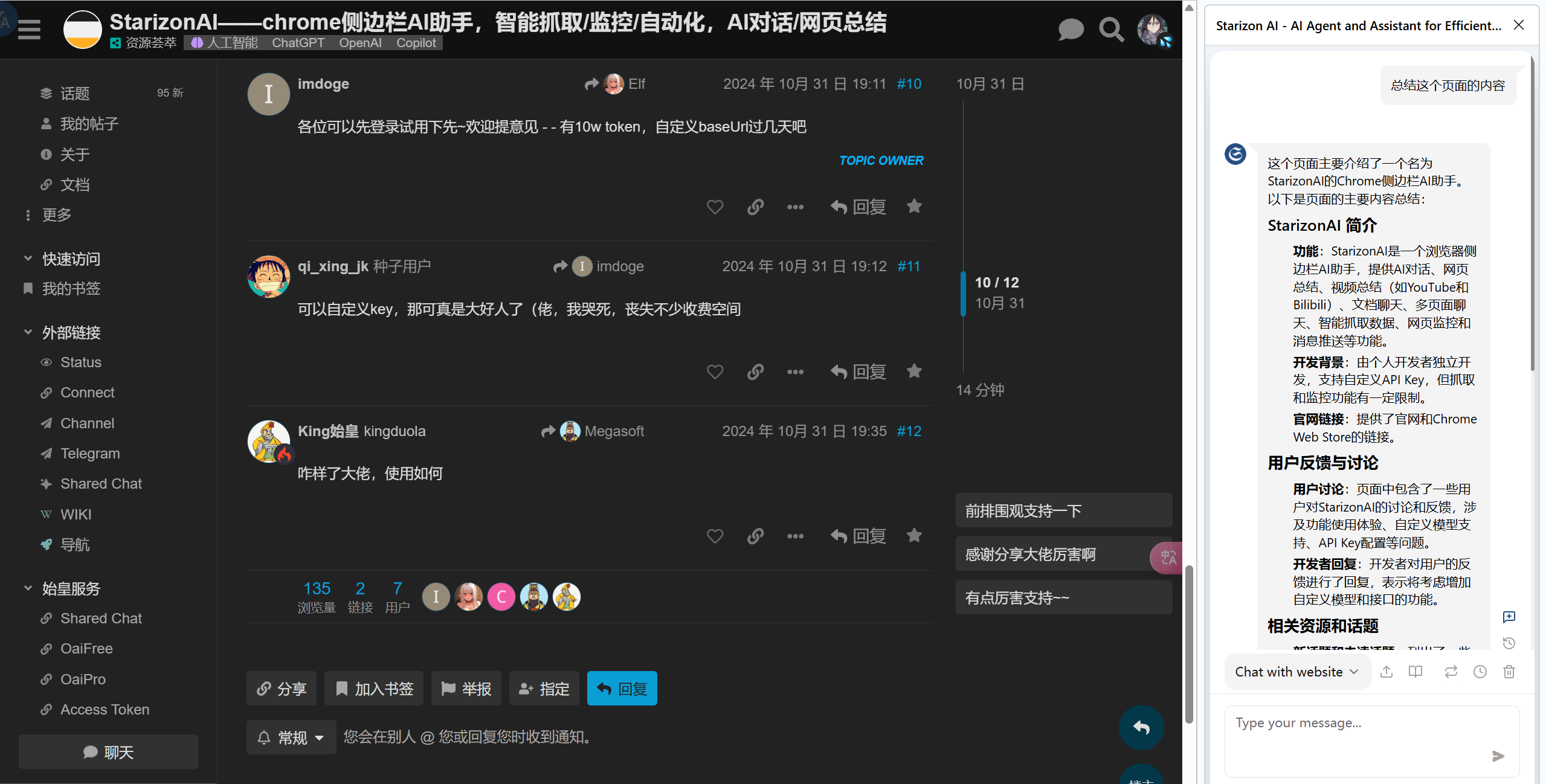Select quick reply 前排围观支持一下
Screen dimensions: 1546x784
click(x=1063, y=511)
